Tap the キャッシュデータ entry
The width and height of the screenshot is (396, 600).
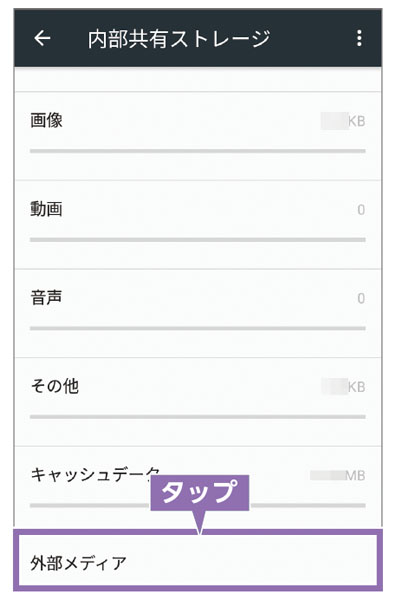[198, 488]
